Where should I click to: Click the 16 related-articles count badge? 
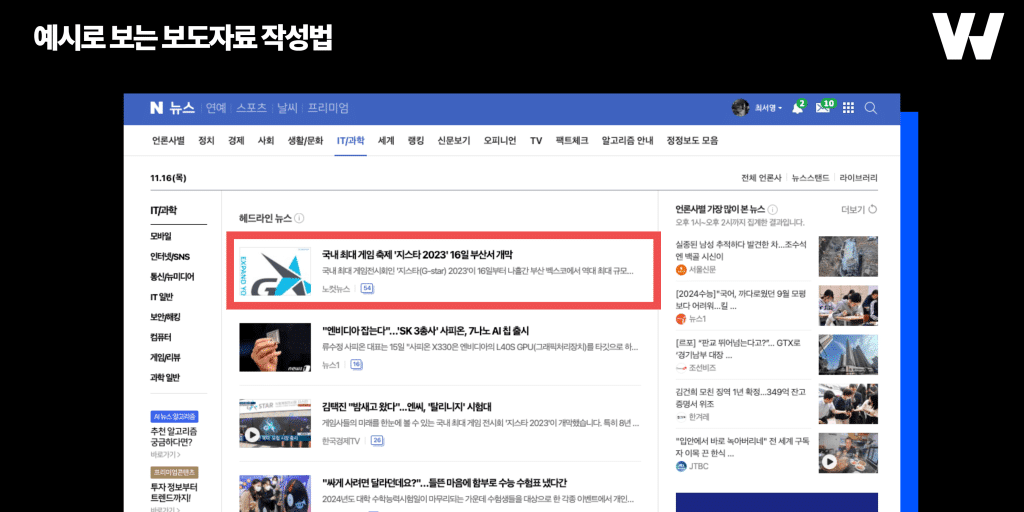click(356, 364)
